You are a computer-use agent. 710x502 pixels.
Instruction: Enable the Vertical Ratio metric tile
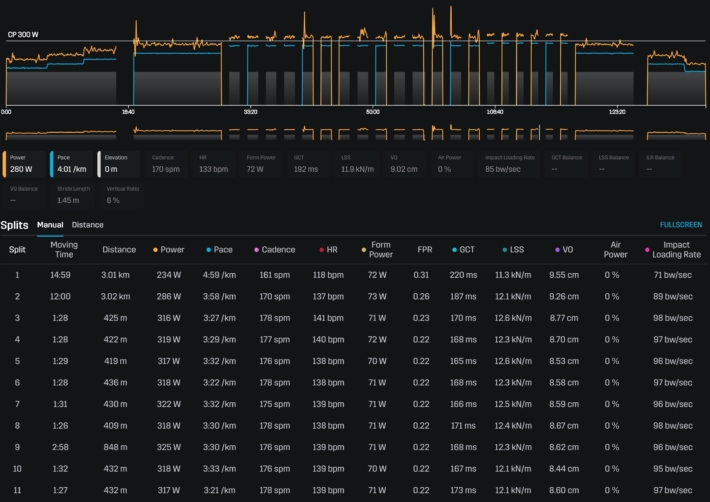pos(120,194)
